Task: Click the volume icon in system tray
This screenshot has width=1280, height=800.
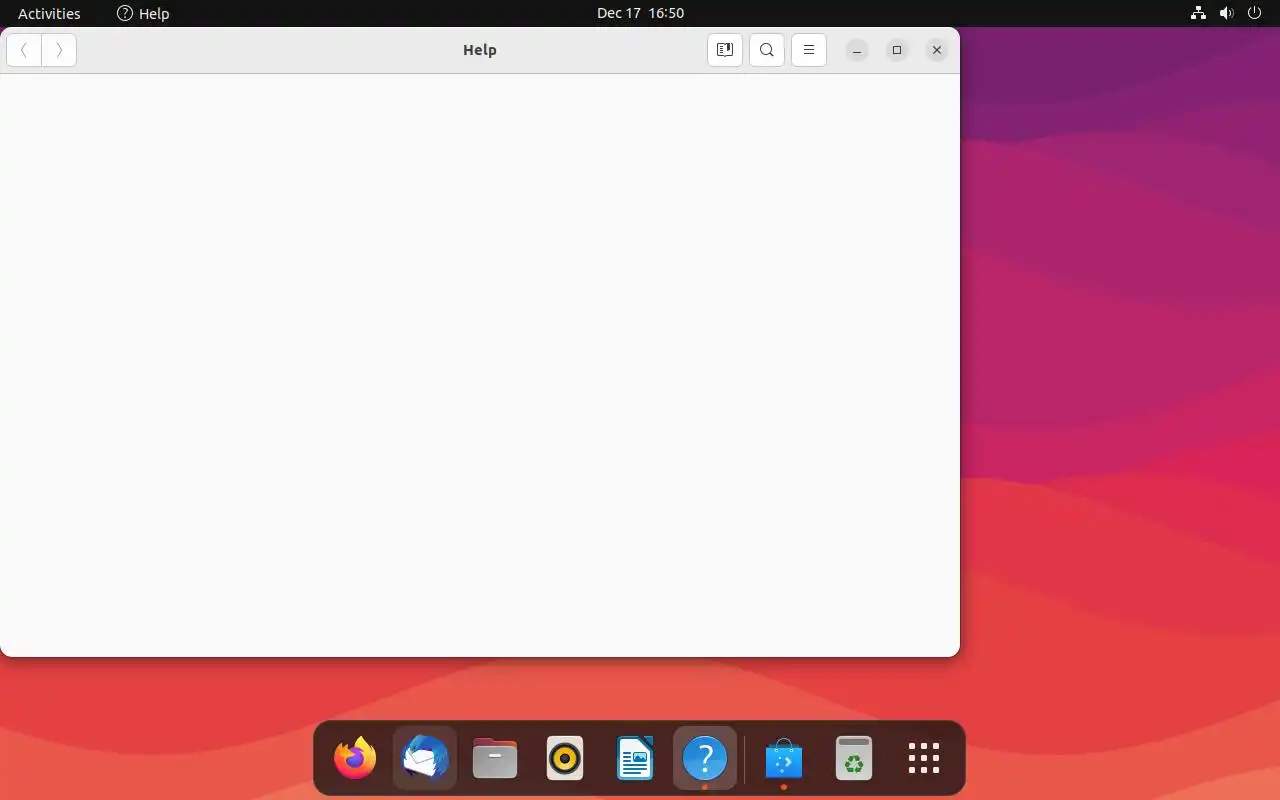Action: [x=1227, y=13]
